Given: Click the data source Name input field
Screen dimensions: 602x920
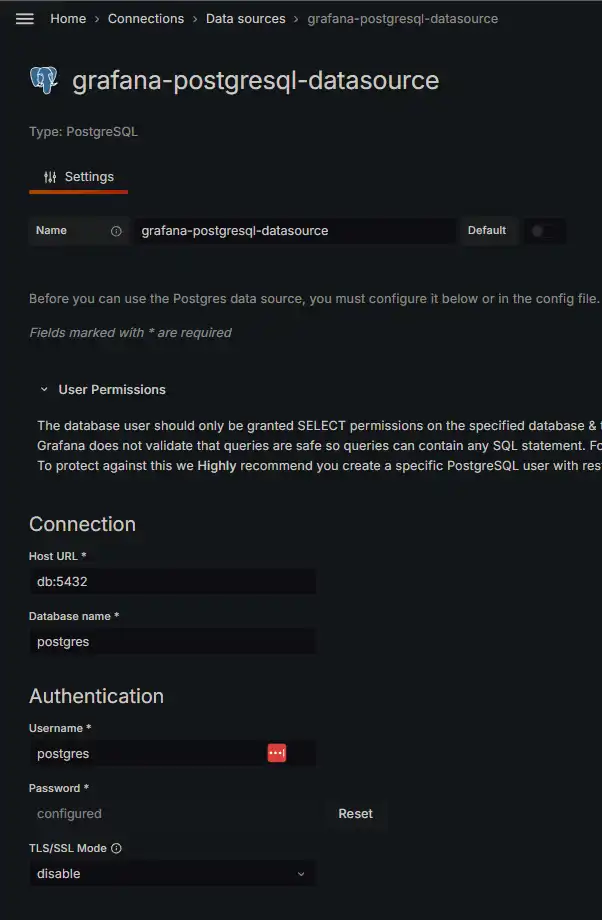Looking at the screenshot, I should [295, 231].
